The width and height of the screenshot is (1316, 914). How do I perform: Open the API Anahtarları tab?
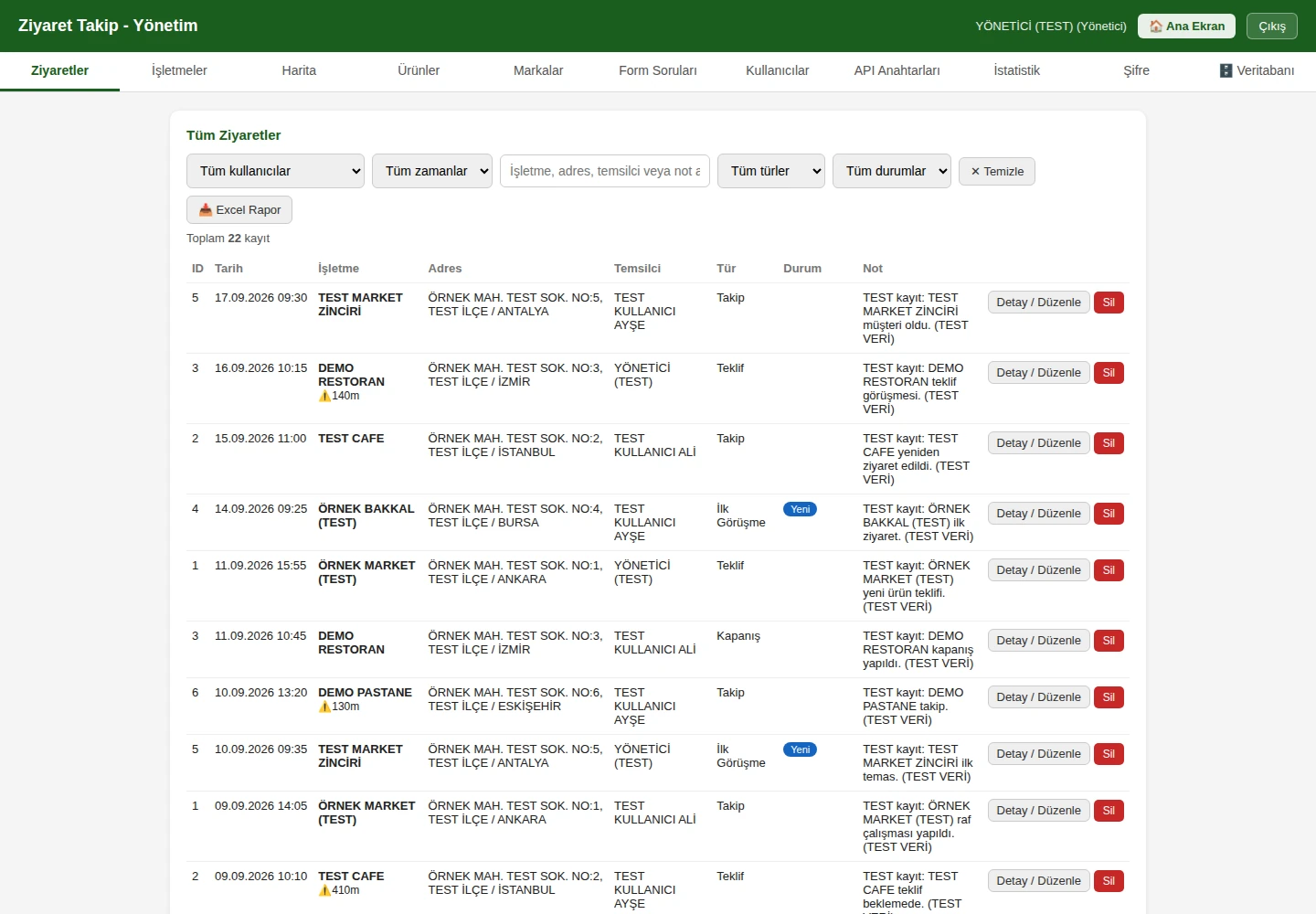(x=897, y=70)
